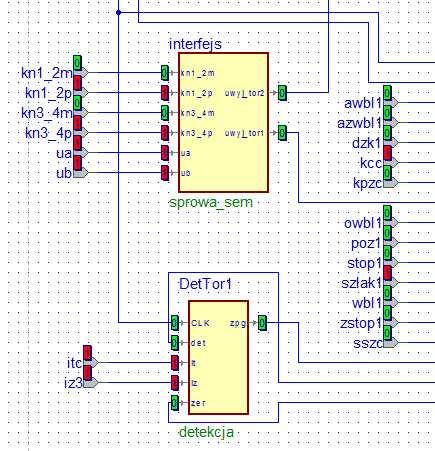Image resolution: width=435 pixels, height=451 pixels.
Task: Select the DetTor1 block title
Action: pyautogui.click(x=205, y=284)
